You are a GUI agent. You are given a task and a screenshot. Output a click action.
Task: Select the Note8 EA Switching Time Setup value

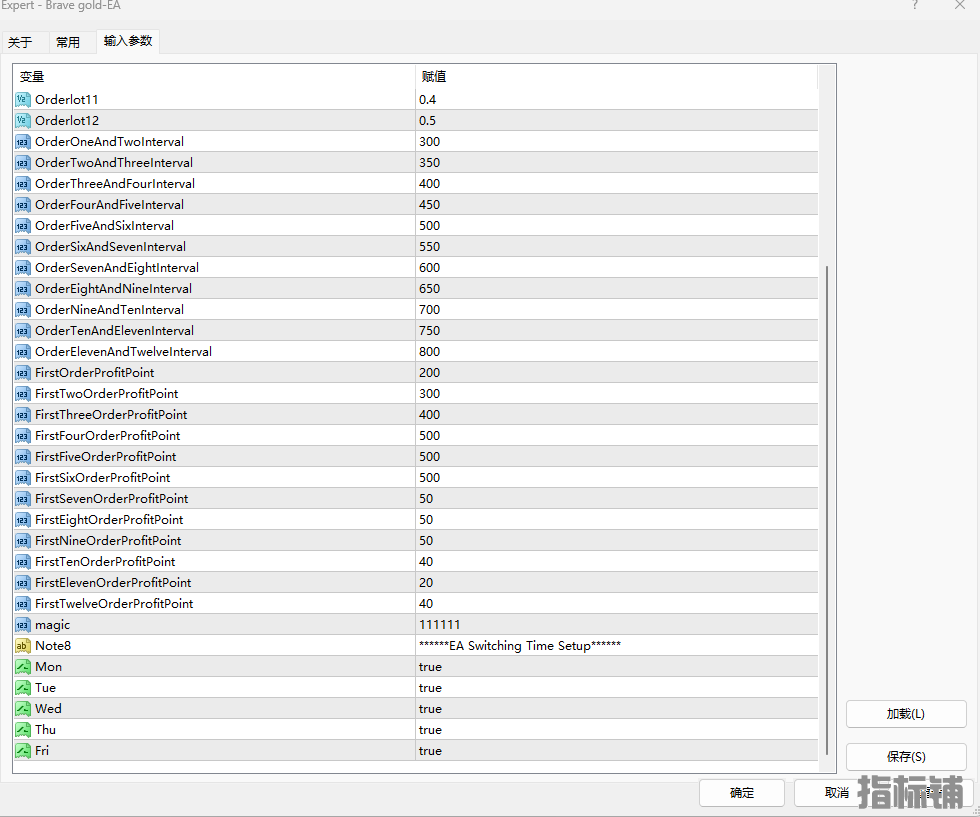tap(519, 646)
